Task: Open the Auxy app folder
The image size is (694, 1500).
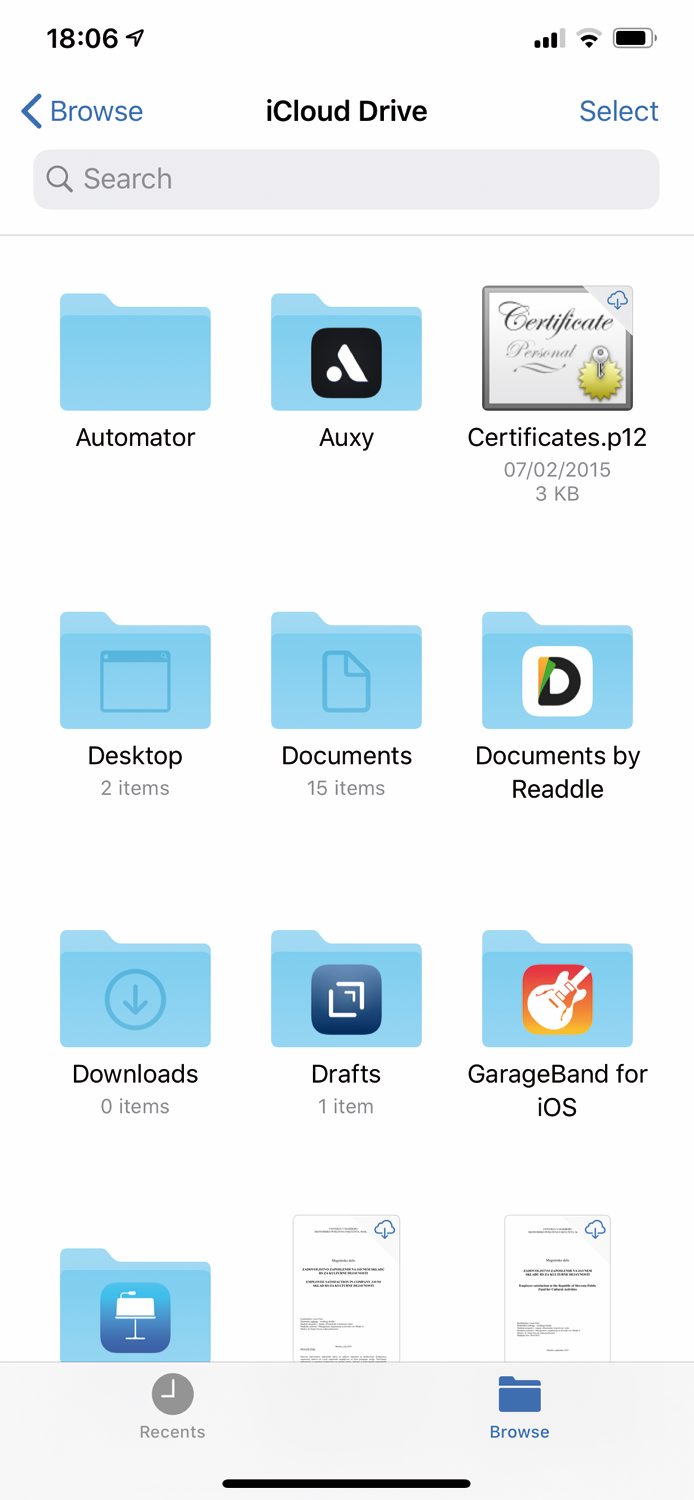Action: [x=346, y=352]
